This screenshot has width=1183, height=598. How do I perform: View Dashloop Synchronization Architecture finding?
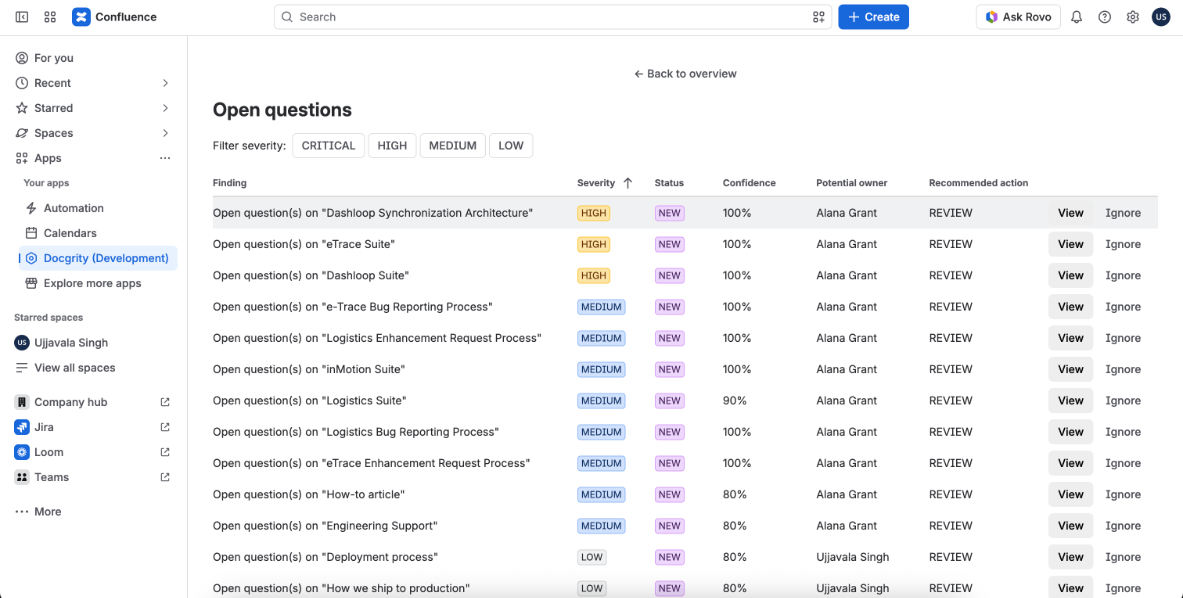(1071, 213)
